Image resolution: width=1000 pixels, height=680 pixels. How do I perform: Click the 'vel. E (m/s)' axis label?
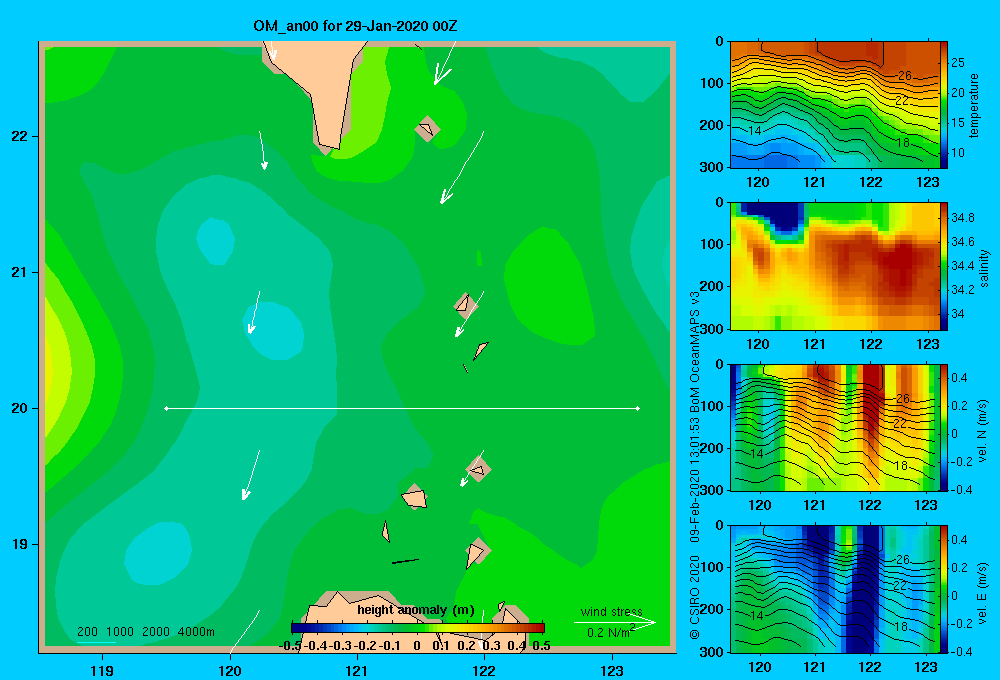[982, 593]
